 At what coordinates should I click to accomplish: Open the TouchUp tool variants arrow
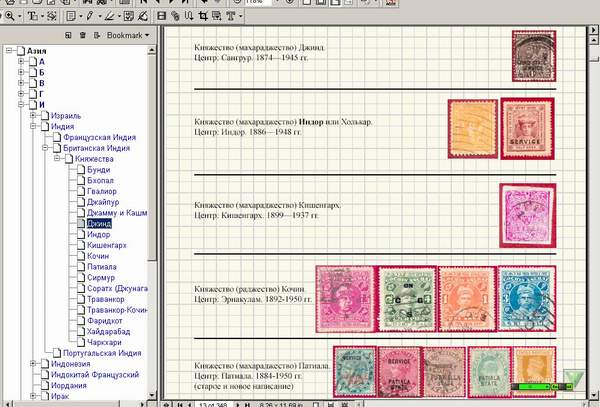[x=240, y=16]
